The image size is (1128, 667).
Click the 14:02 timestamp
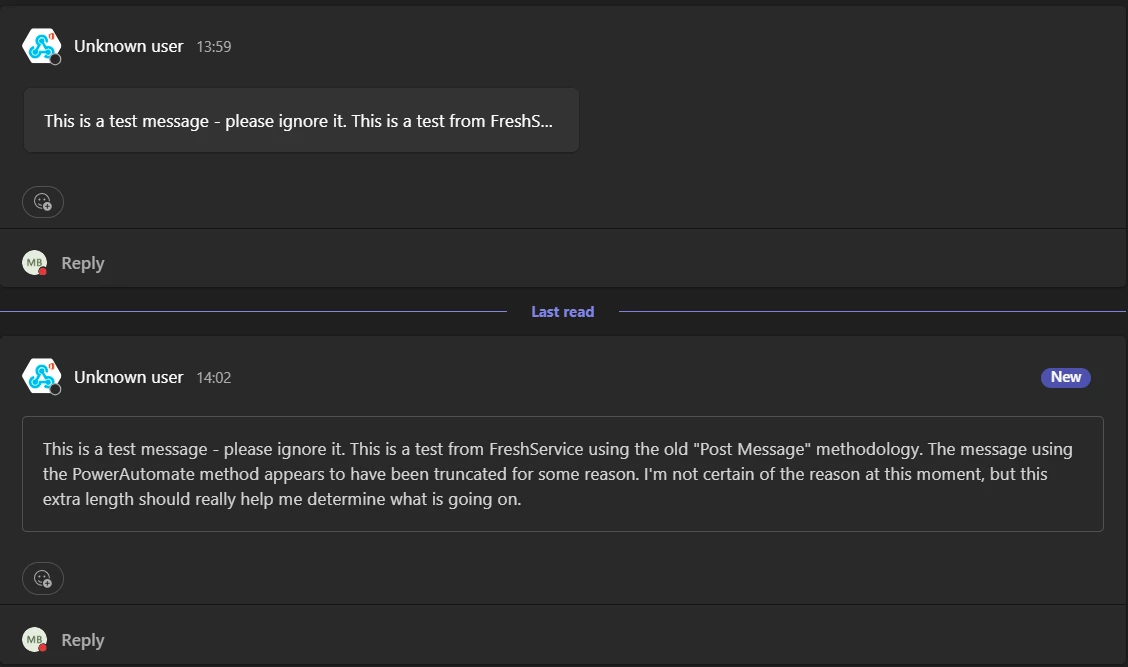tap(214, 378)
